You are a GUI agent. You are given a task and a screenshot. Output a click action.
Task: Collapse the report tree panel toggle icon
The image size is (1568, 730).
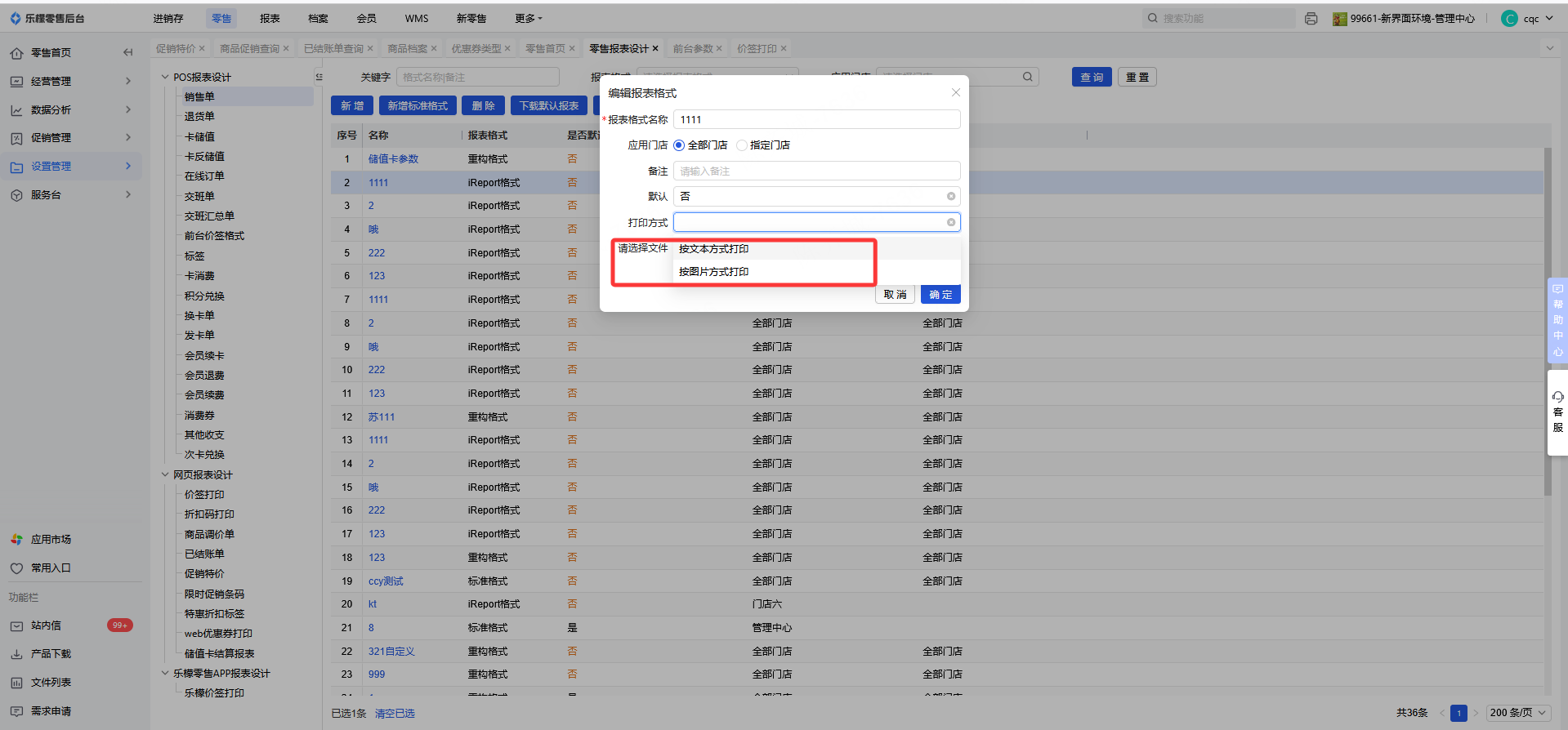coord(319,77)
